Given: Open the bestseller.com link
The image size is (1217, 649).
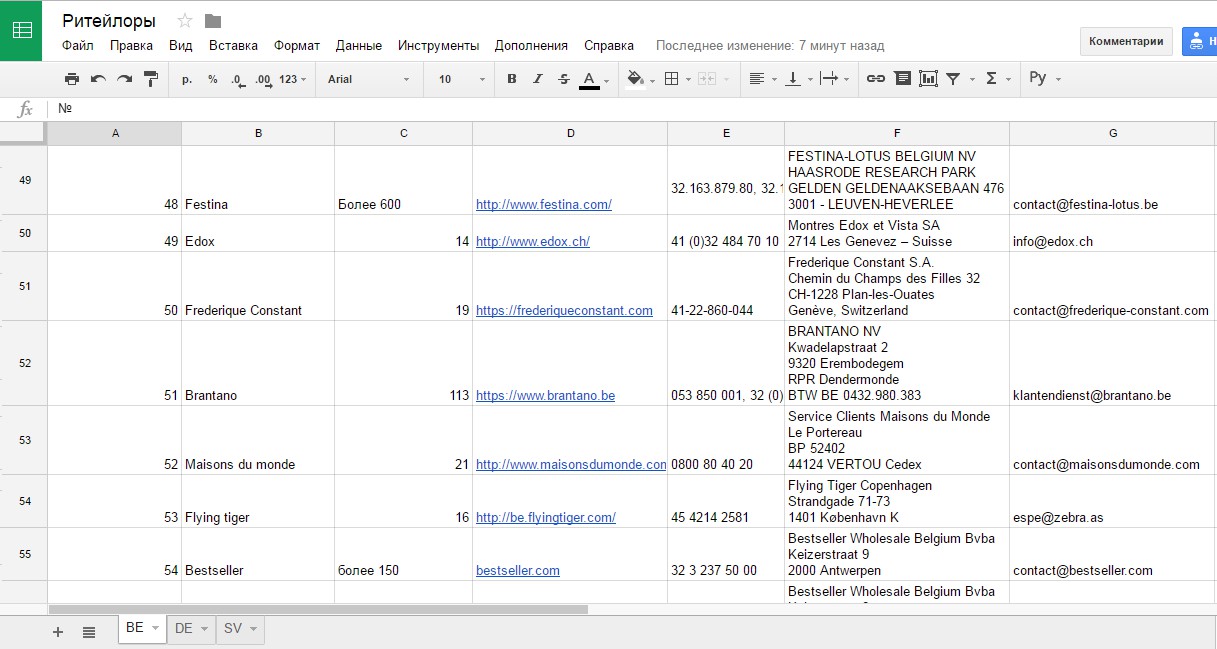Looking at the screenshot, I should (x=518, y=570).
